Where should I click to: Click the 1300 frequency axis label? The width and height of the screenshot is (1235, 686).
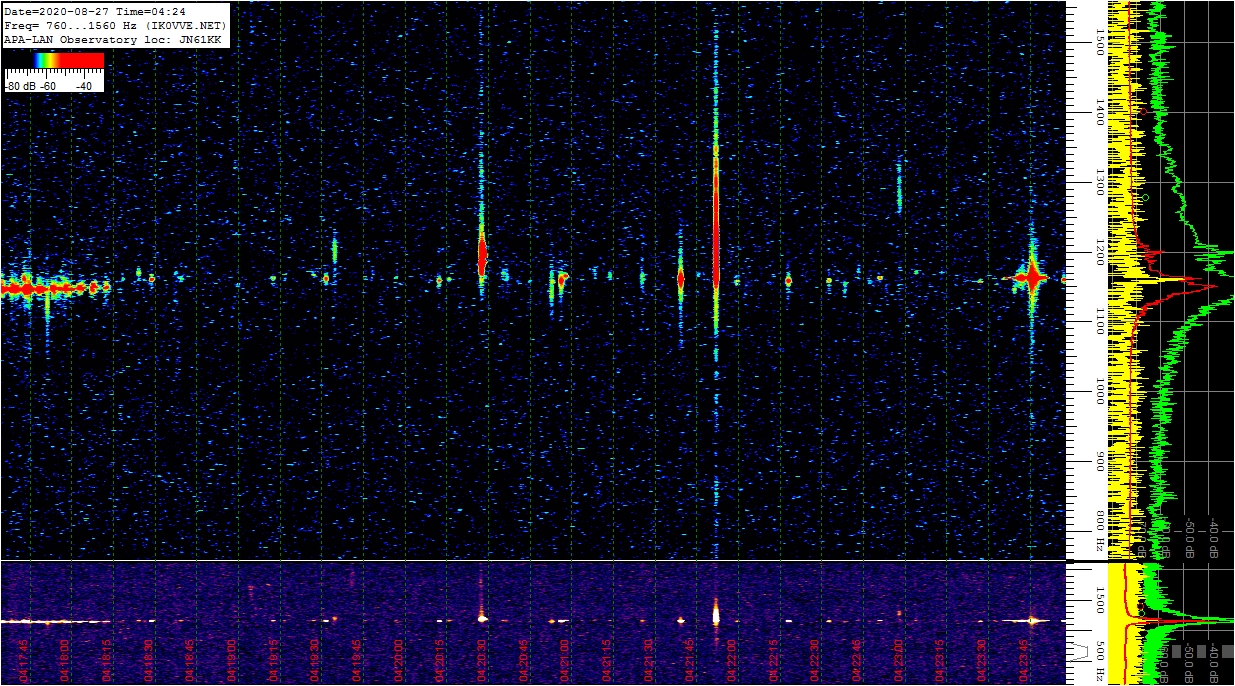pos(1099,182)
